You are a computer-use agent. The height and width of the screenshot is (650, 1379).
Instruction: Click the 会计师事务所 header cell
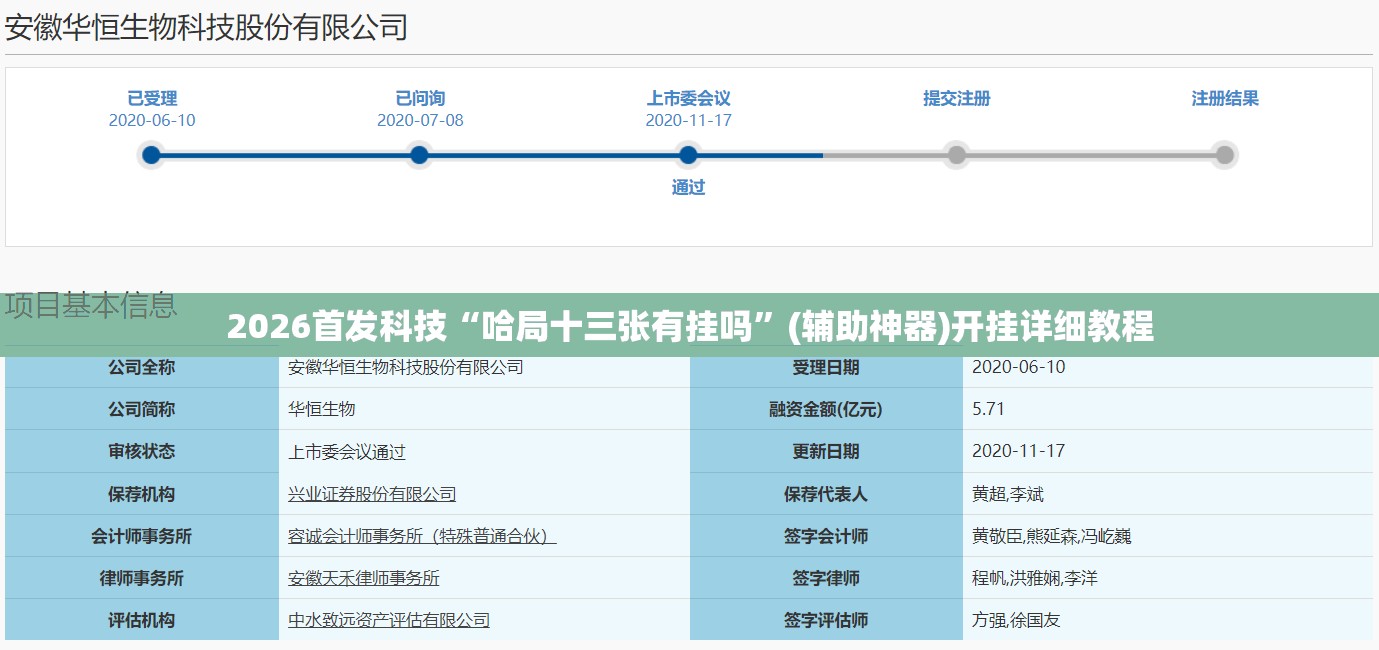point(142,536)
